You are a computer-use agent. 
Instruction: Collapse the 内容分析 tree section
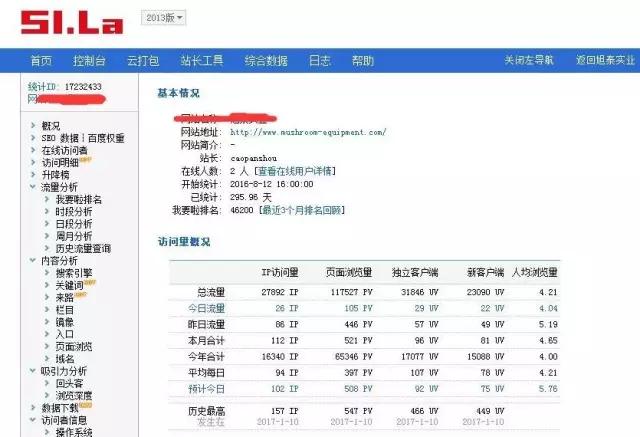point(33,261)
